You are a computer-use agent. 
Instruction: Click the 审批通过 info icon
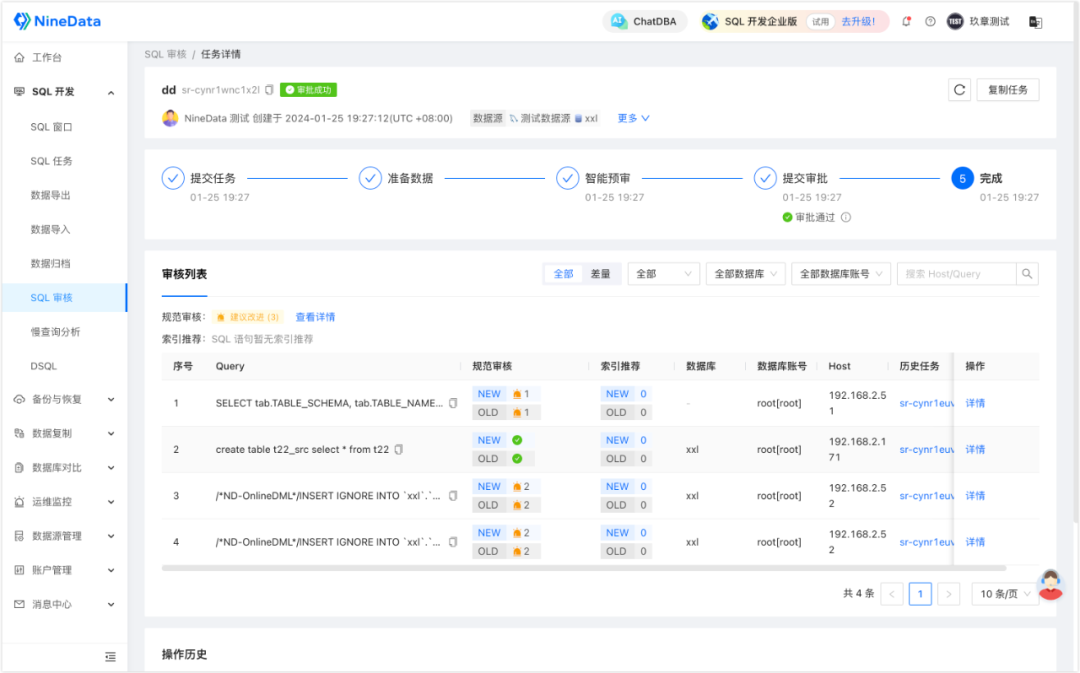click(846, 218)
